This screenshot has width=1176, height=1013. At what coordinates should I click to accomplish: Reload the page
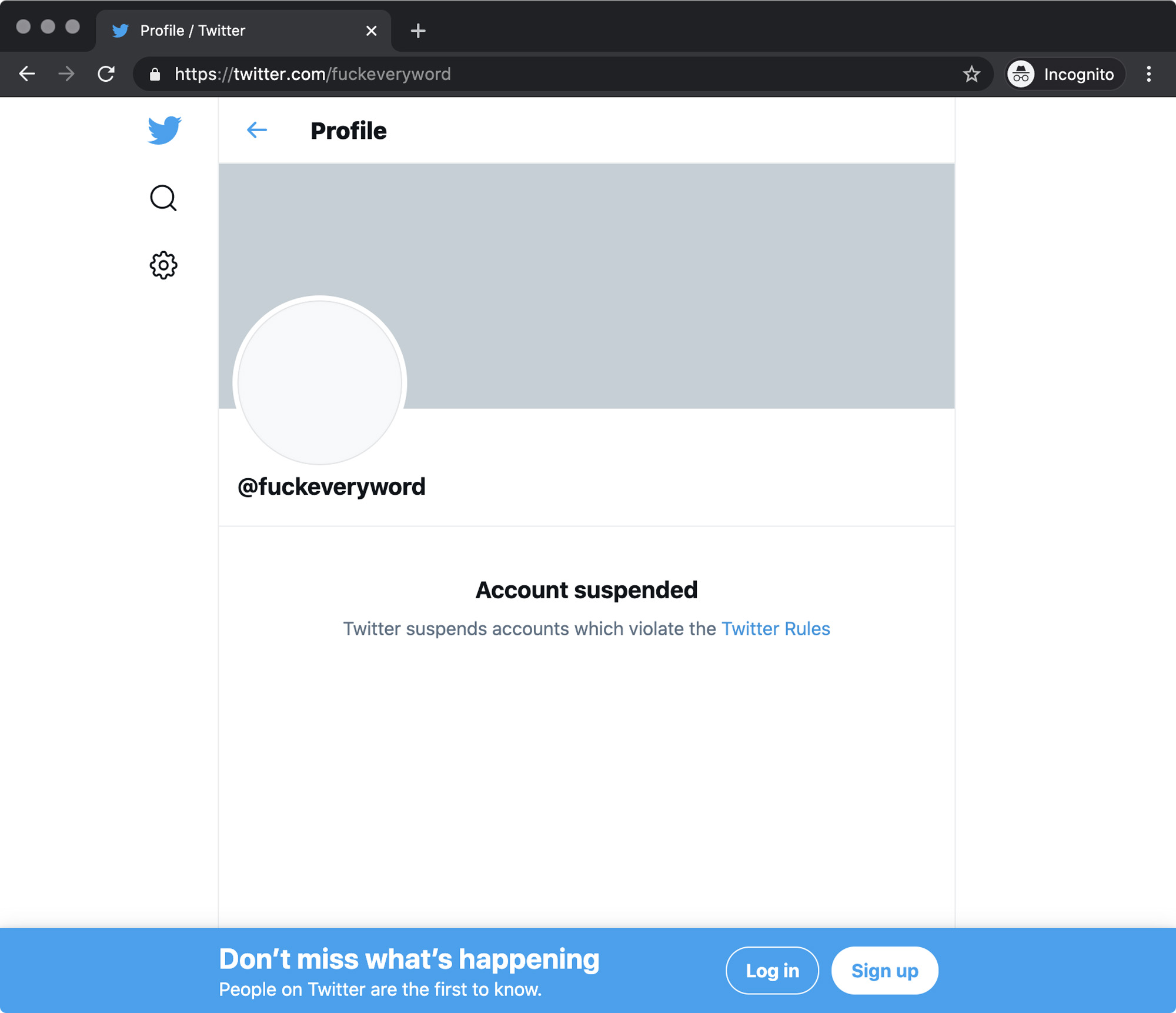click(106, 74)
